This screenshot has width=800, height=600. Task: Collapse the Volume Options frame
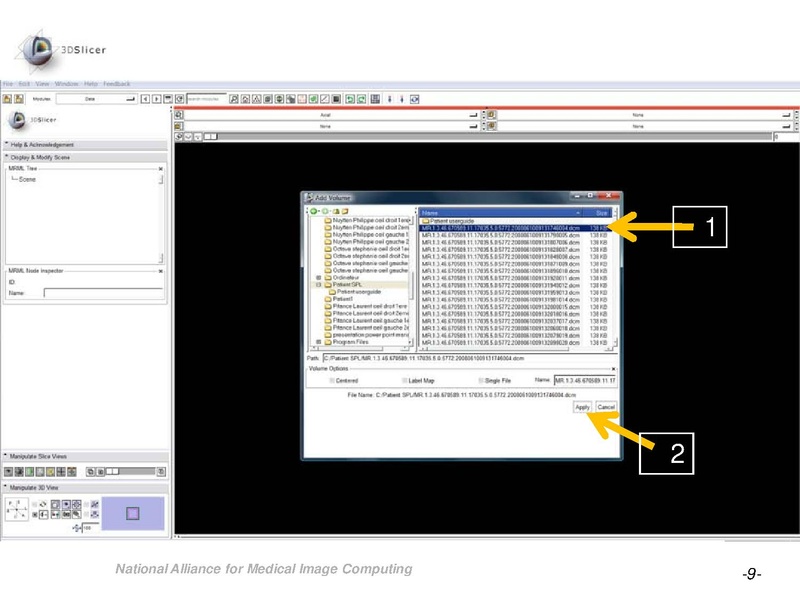[x=613, y=369]
